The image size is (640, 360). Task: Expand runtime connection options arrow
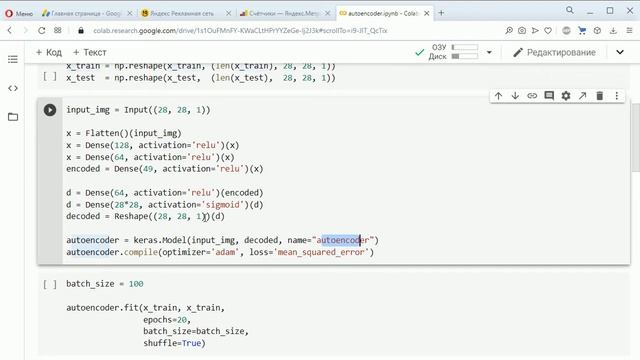489,53
